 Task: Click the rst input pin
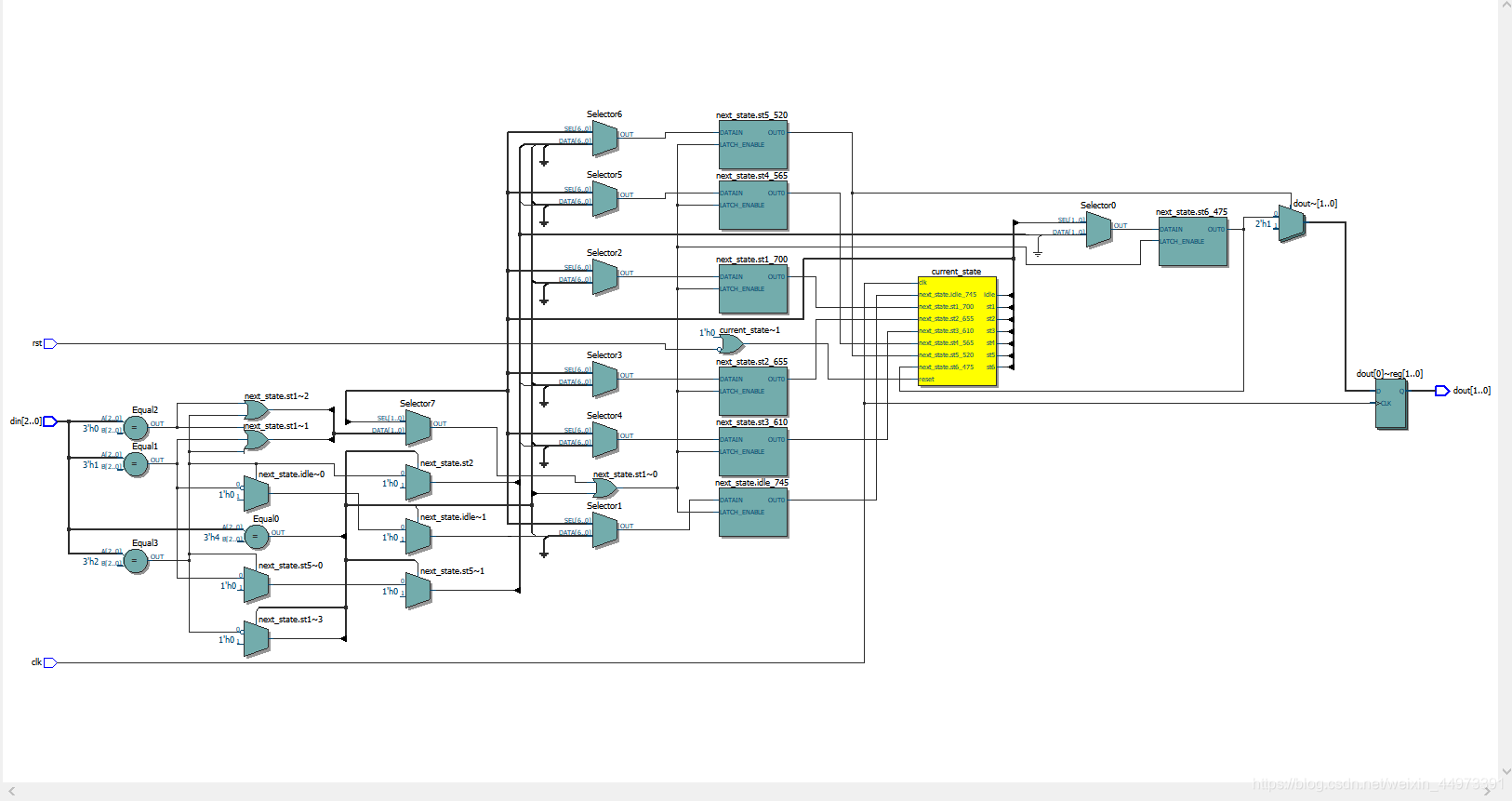[x=50, y=343]
